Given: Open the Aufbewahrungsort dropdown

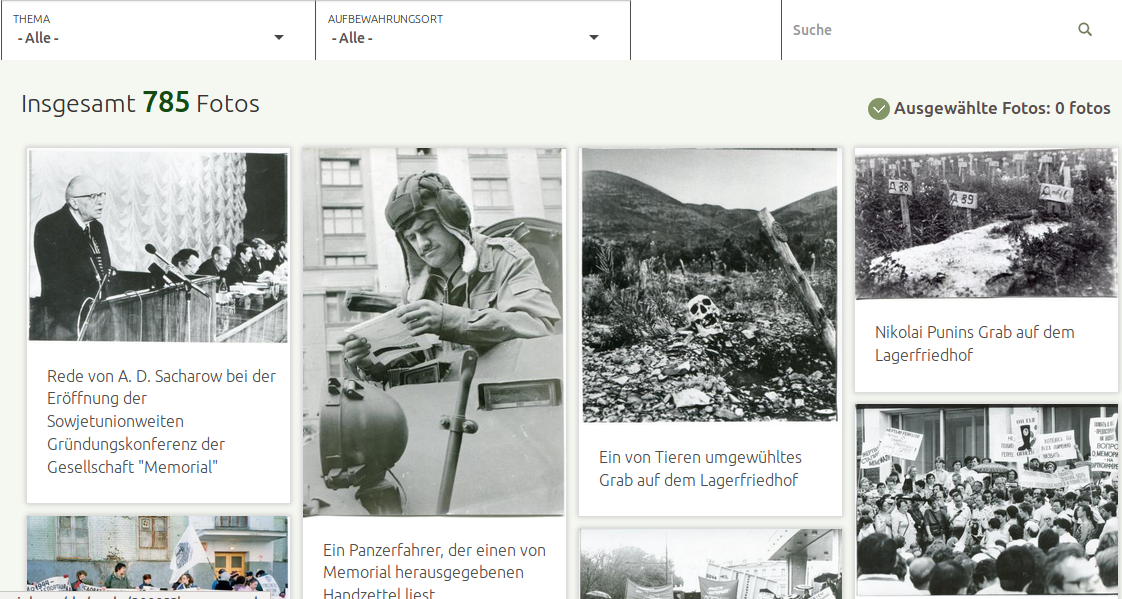Looking at the screenshot, I should pyautogui.click(x=473, y=30).
